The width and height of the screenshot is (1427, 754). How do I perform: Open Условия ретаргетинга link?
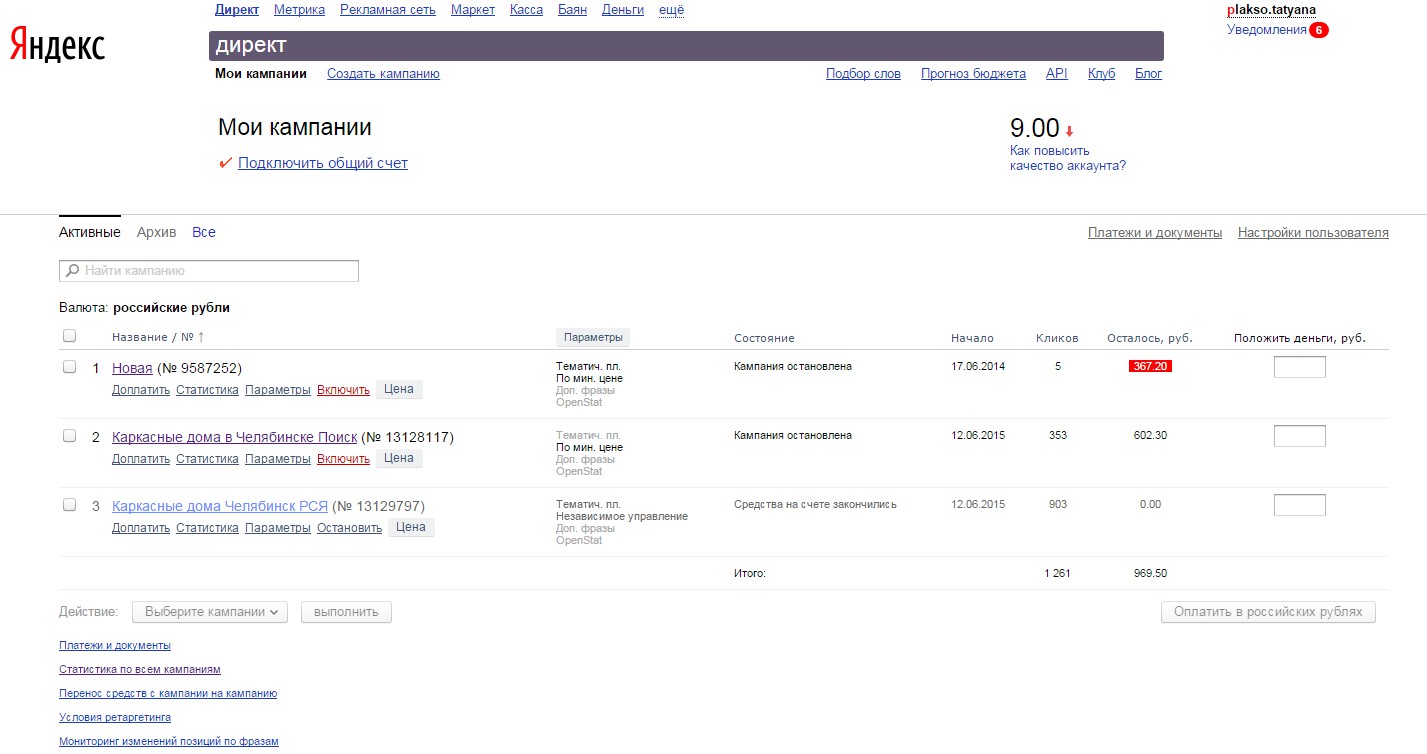[115, 718]
